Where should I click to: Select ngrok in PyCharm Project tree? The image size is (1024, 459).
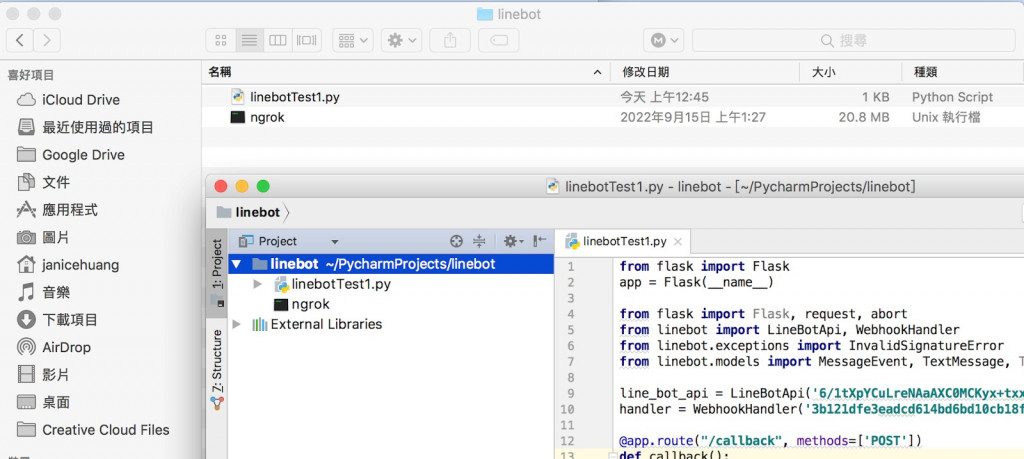[x=302, y=304]
